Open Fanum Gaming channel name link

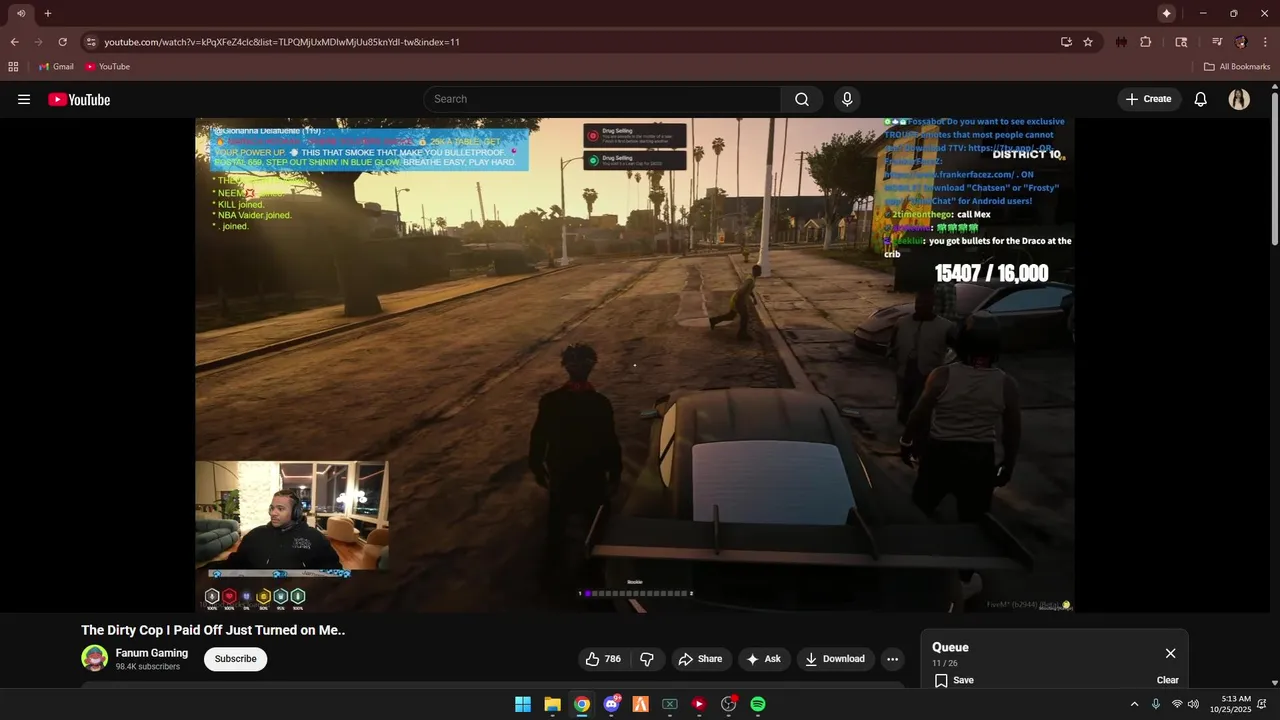pos(152,653)
